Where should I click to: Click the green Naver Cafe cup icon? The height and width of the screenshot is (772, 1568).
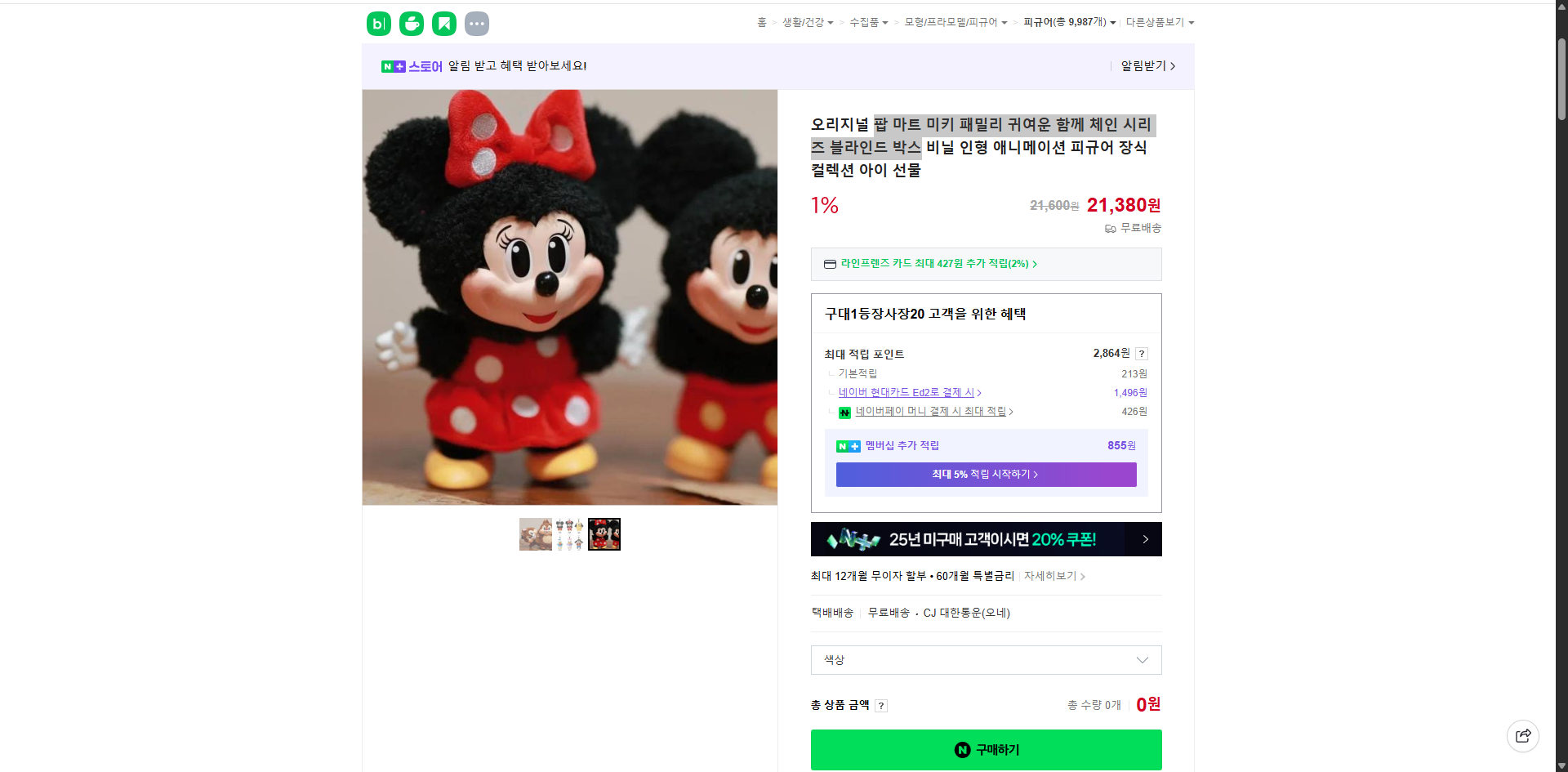coord(411,23)
